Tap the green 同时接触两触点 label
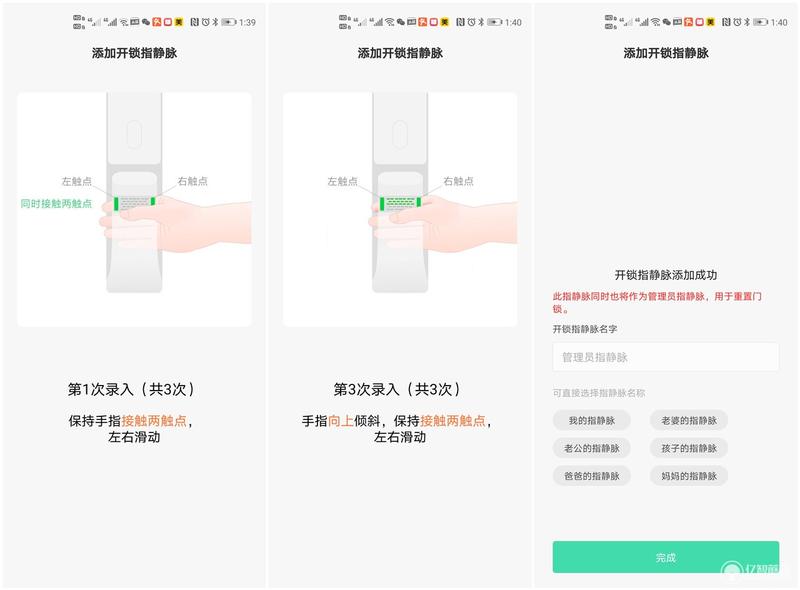Image resolution: width=800 pixels, height=590 pixels. click(56, 204)
